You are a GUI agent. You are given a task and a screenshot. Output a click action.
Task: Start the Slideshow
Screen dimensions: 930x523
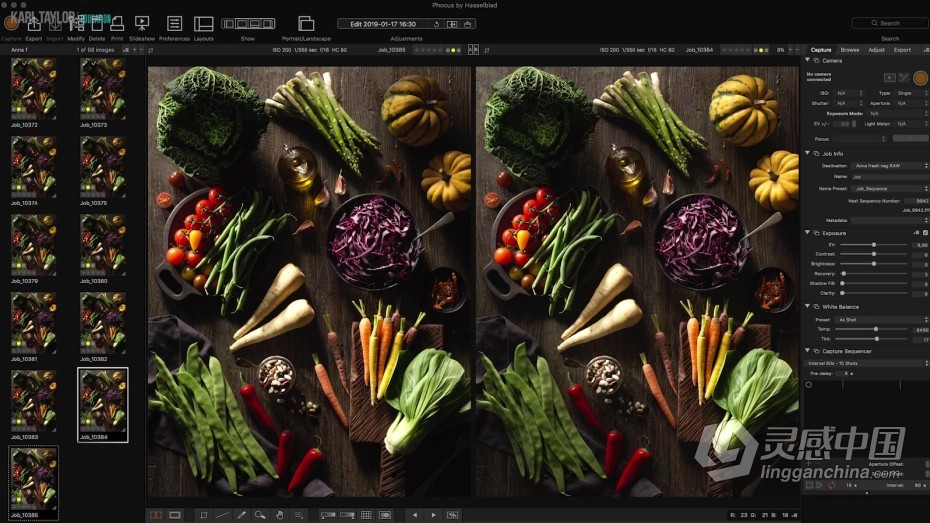[142, 24]
